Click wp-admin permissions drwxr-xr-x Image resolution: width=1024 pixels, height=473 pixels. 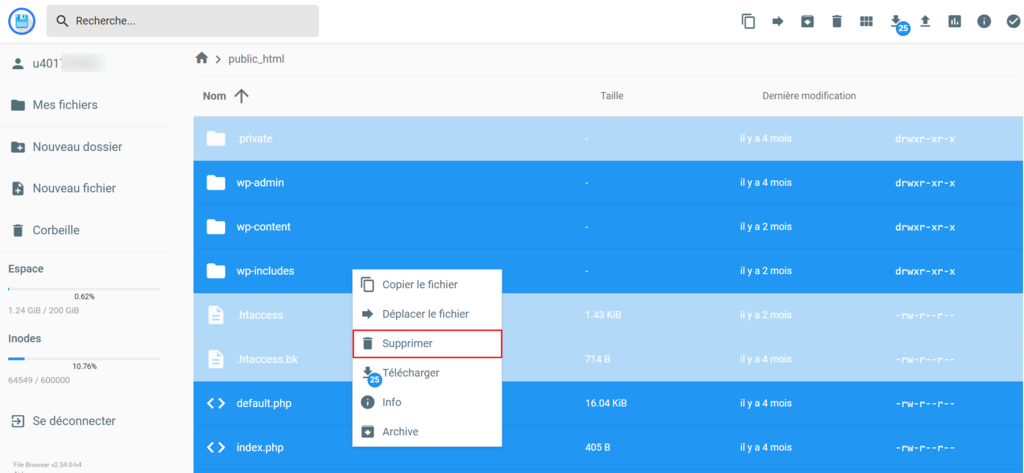tap(925, 183)
